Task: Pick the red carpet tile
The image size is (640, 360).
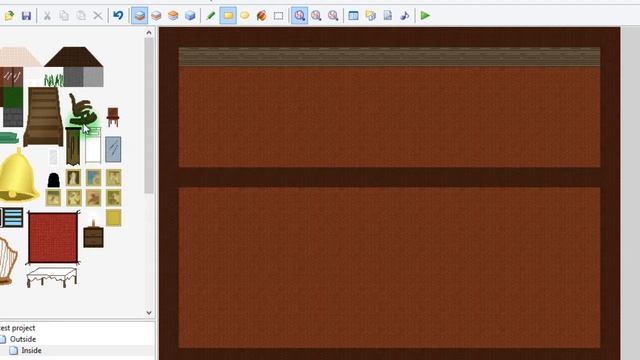Action: coord(53,238)
